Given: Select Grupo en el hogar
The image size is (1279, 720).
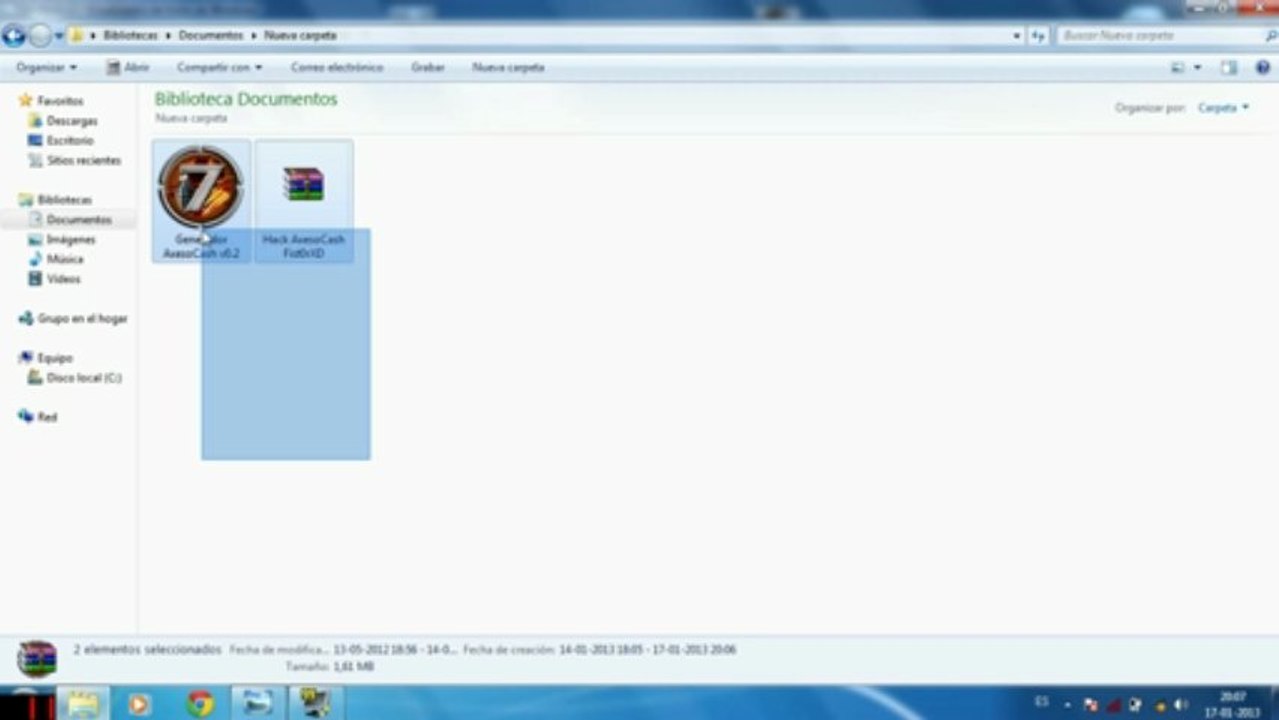Looking at the screenshot, I should tap(82, 319).
